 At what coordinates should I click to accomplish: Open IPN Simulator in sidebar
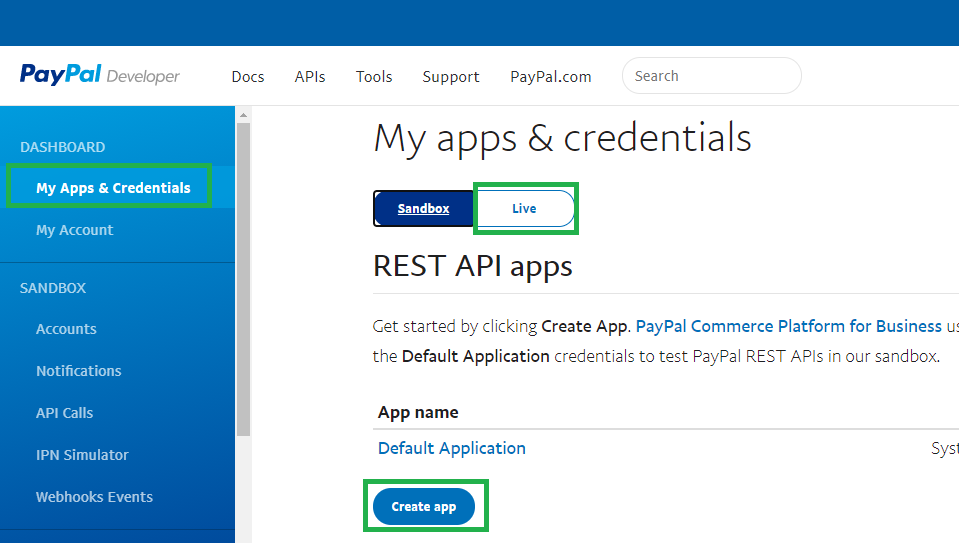[x=82, y=455]
